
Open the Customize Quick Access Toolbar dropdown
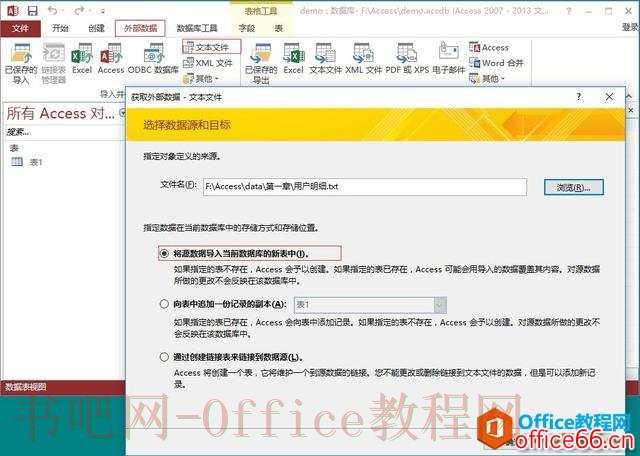tap(102, 11)
